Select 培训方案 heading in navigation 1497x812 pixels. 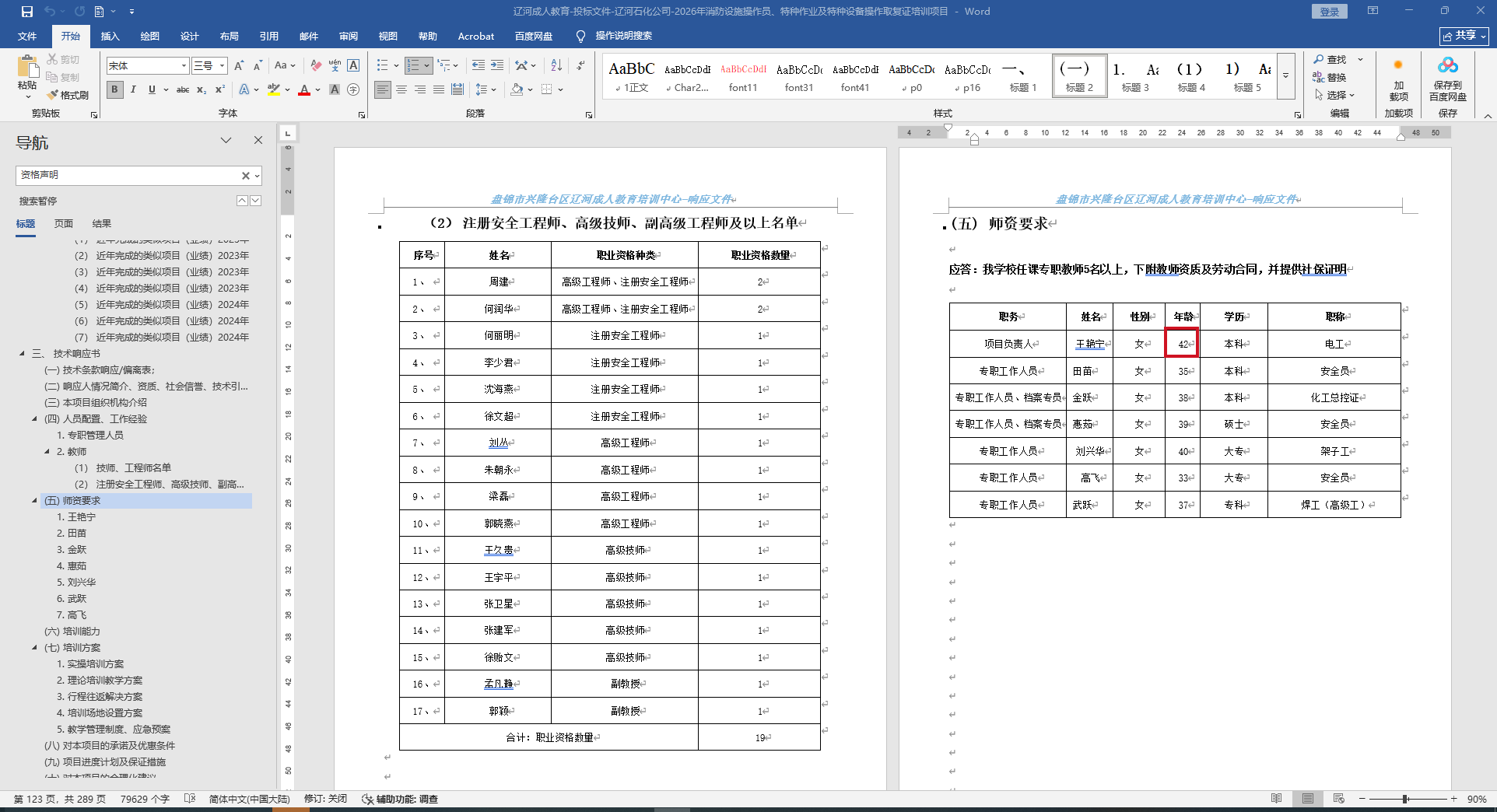click(73, 648)
